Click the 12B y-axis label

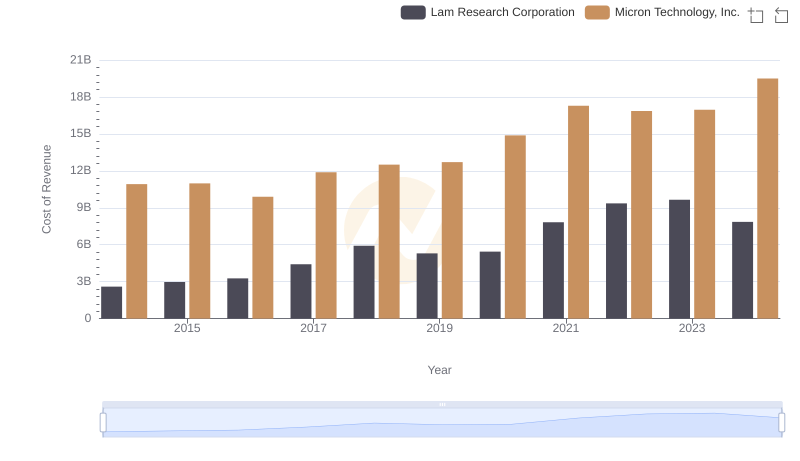tap(81, 170)
